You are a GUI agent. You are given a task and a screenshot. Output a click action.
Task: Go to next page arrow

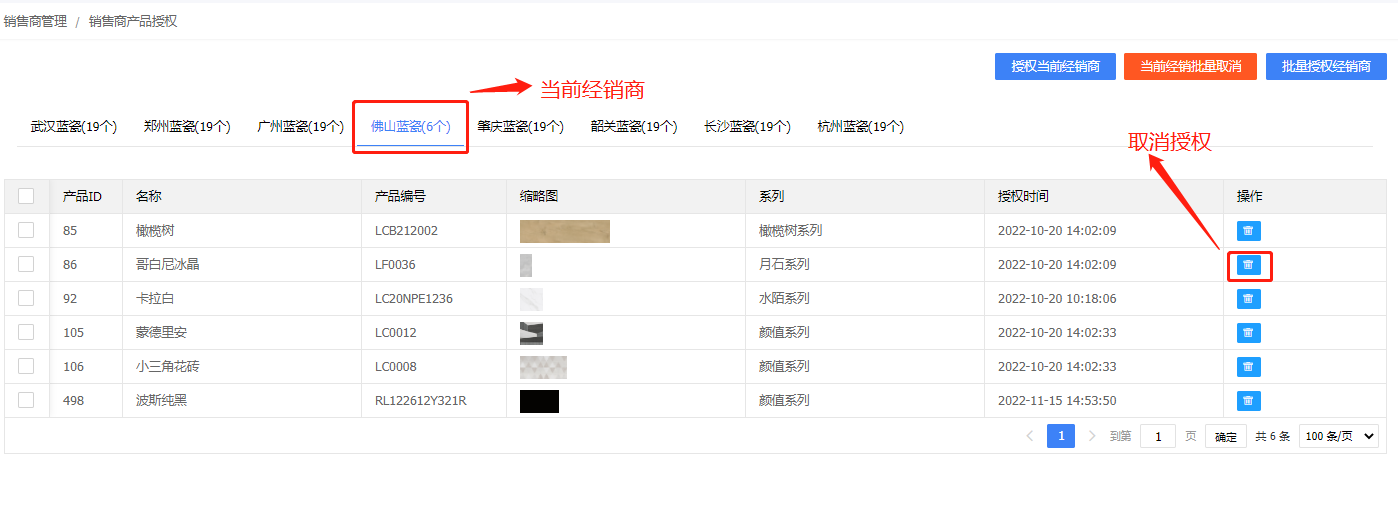[1092, 436]
